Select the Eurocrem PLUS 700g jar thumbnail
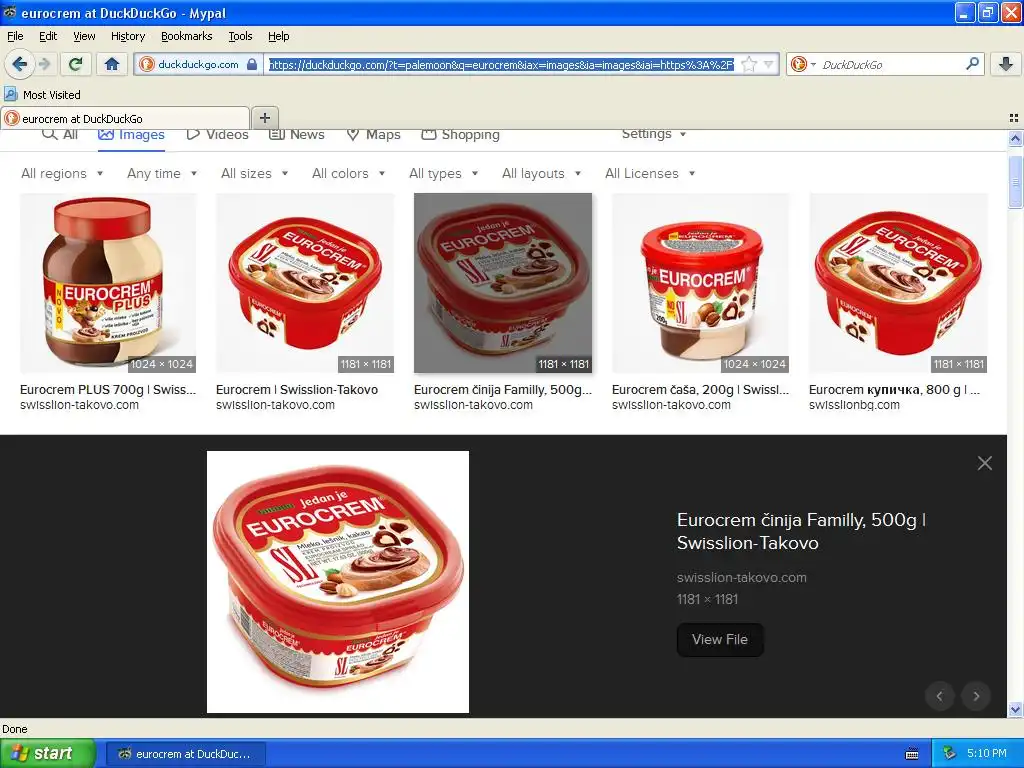 108,283
